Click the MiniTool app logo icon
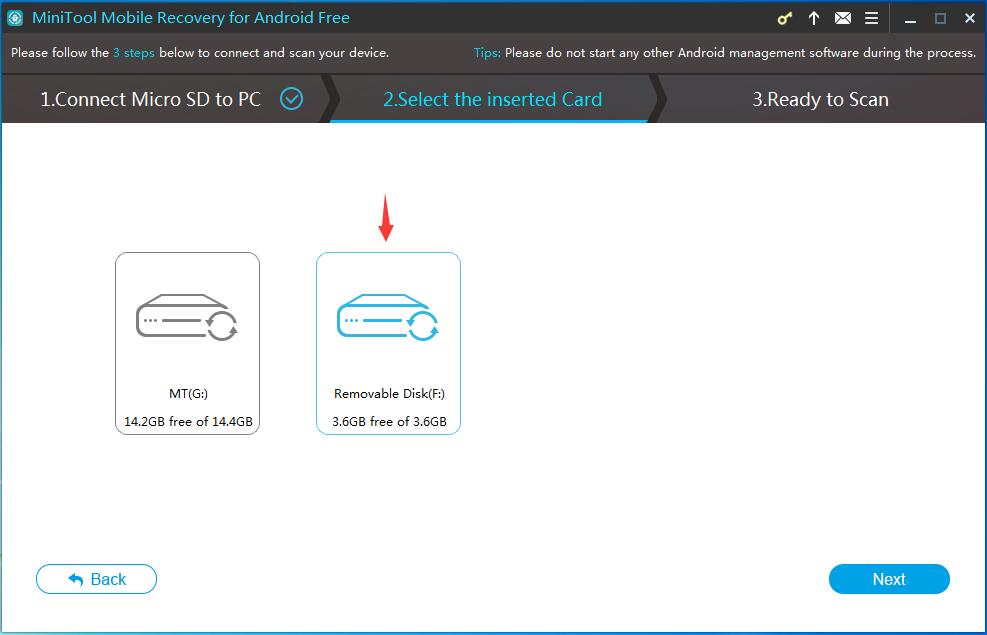Viewport: 987px width, 635px height. tap(15, 18)
